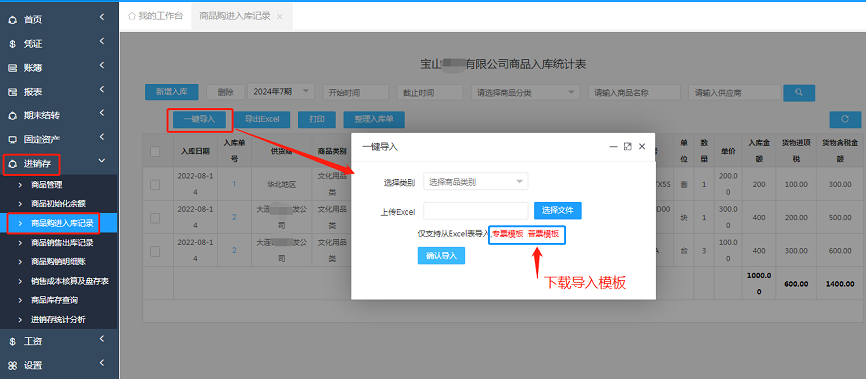
Task: Maximize the 一键导入 dialog window
Action: 627,146
